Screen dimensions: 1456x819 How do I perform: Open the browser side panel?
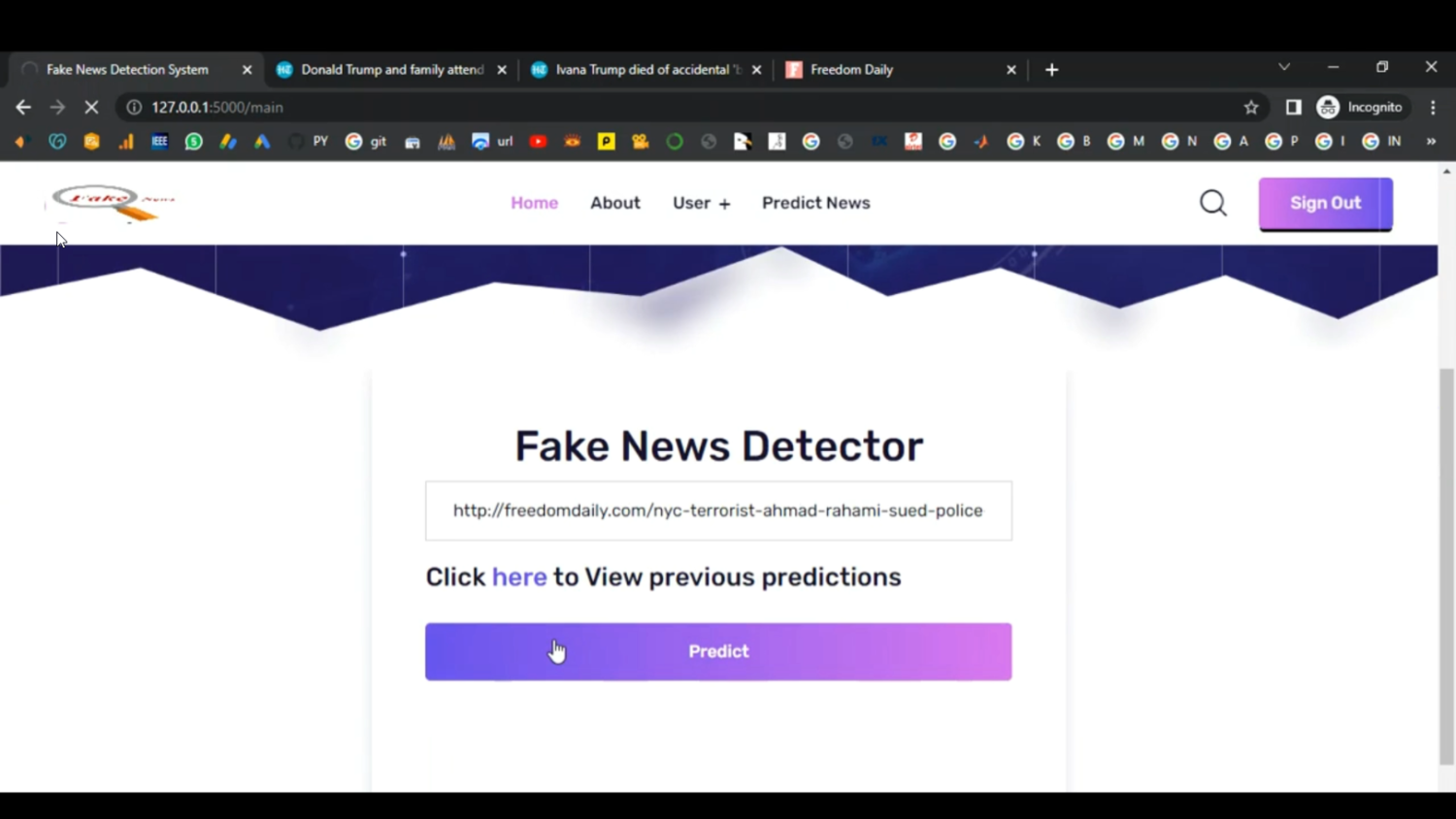(x=1293, y=108)
